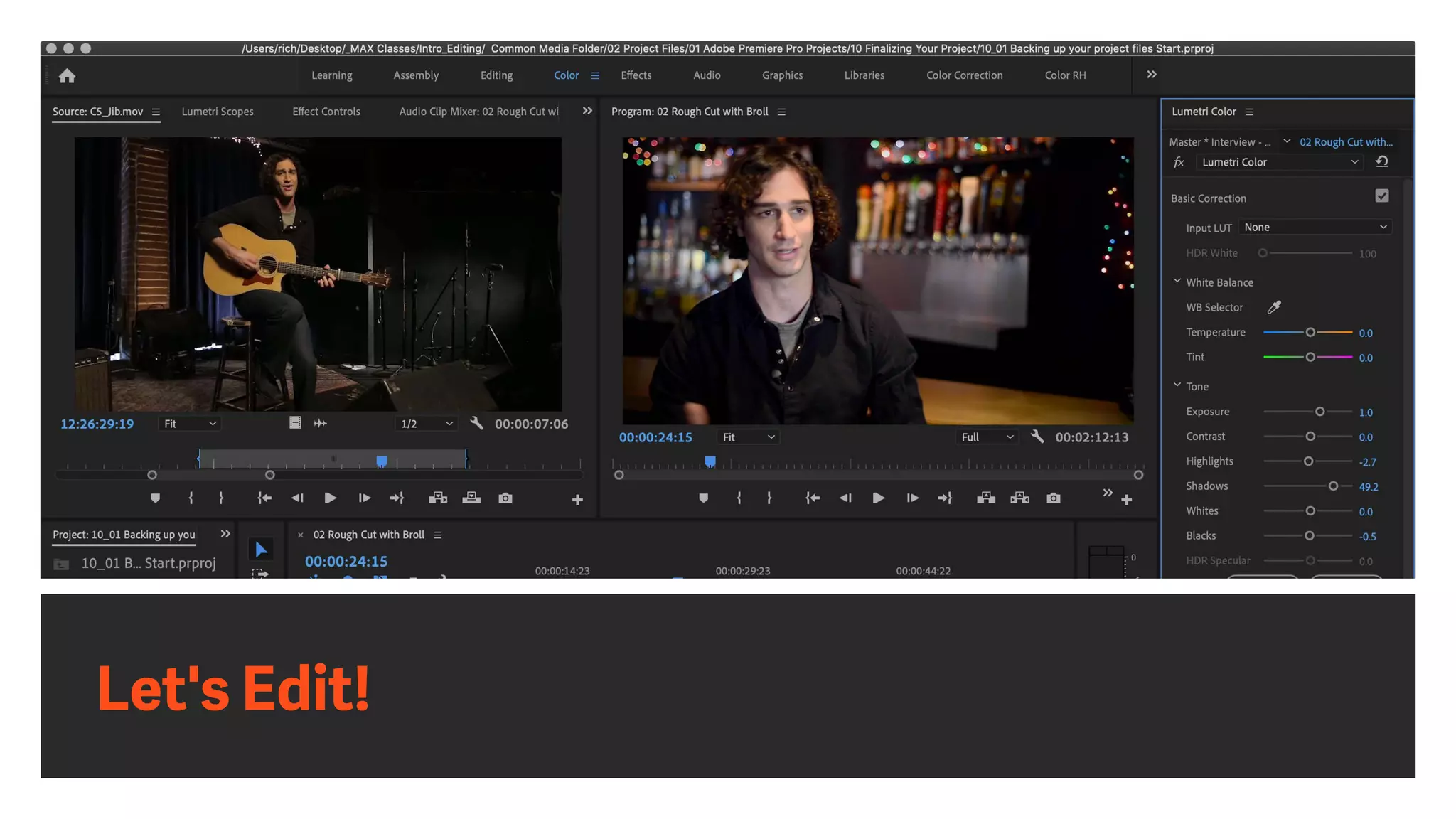Click the Program timecode 00:00:24:15
Screen dimensions: 1456x819
[655, 437]
